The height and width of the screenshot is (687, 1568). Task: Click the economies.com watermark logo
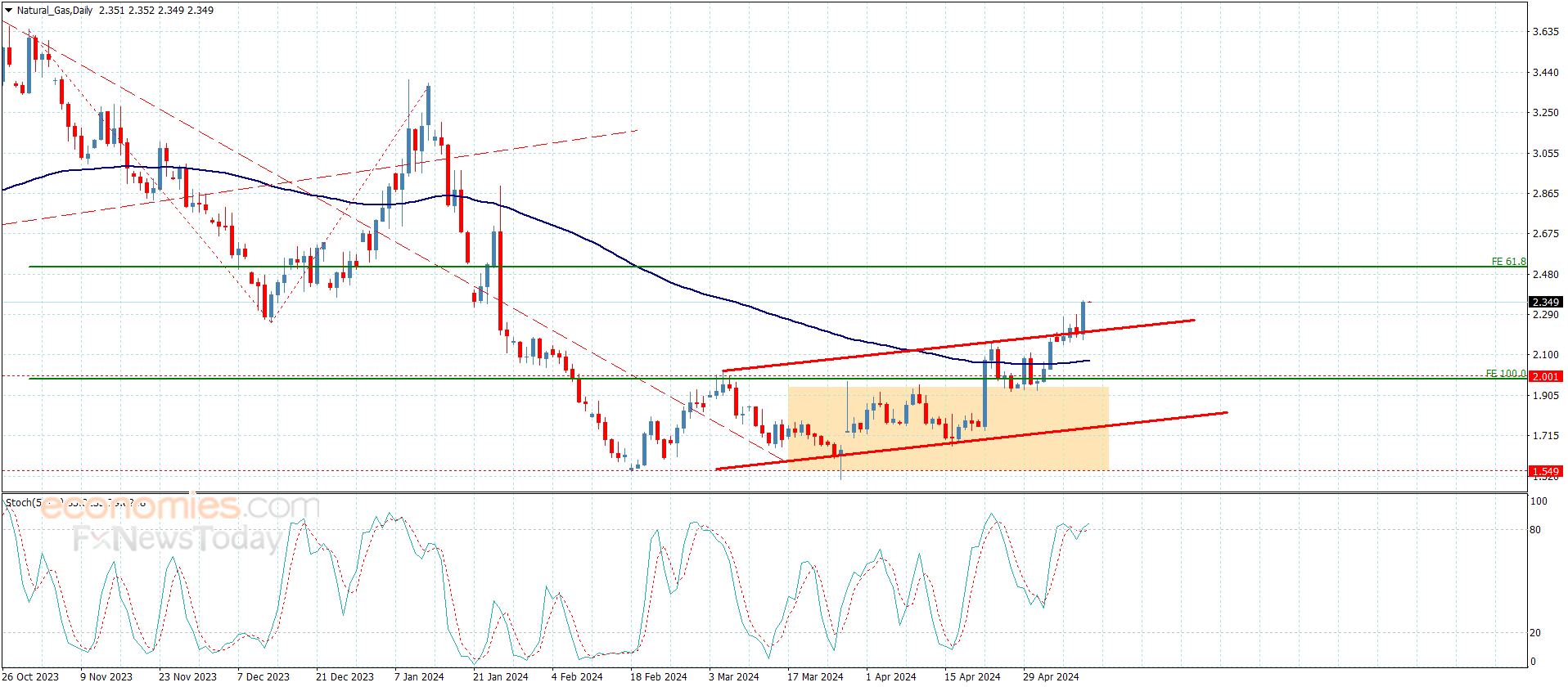180,508
